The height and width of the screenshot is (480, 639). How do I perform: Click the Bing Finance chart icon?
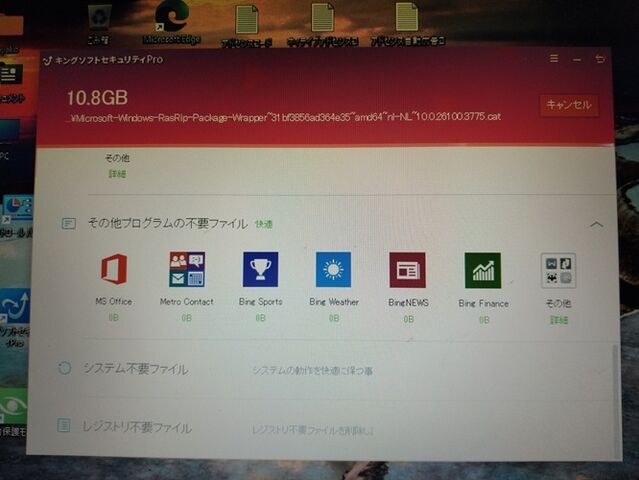click(x=483, y=270)
